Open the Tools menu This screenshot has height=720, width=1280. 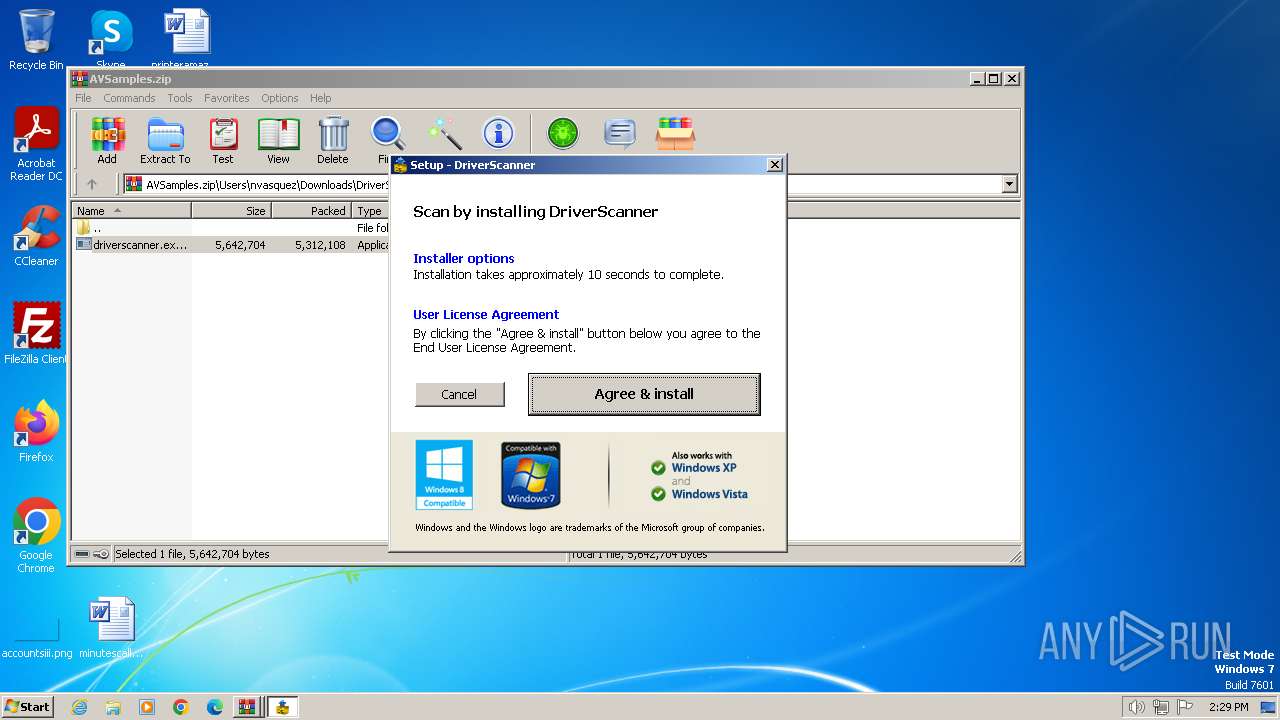tap(180, 98)
